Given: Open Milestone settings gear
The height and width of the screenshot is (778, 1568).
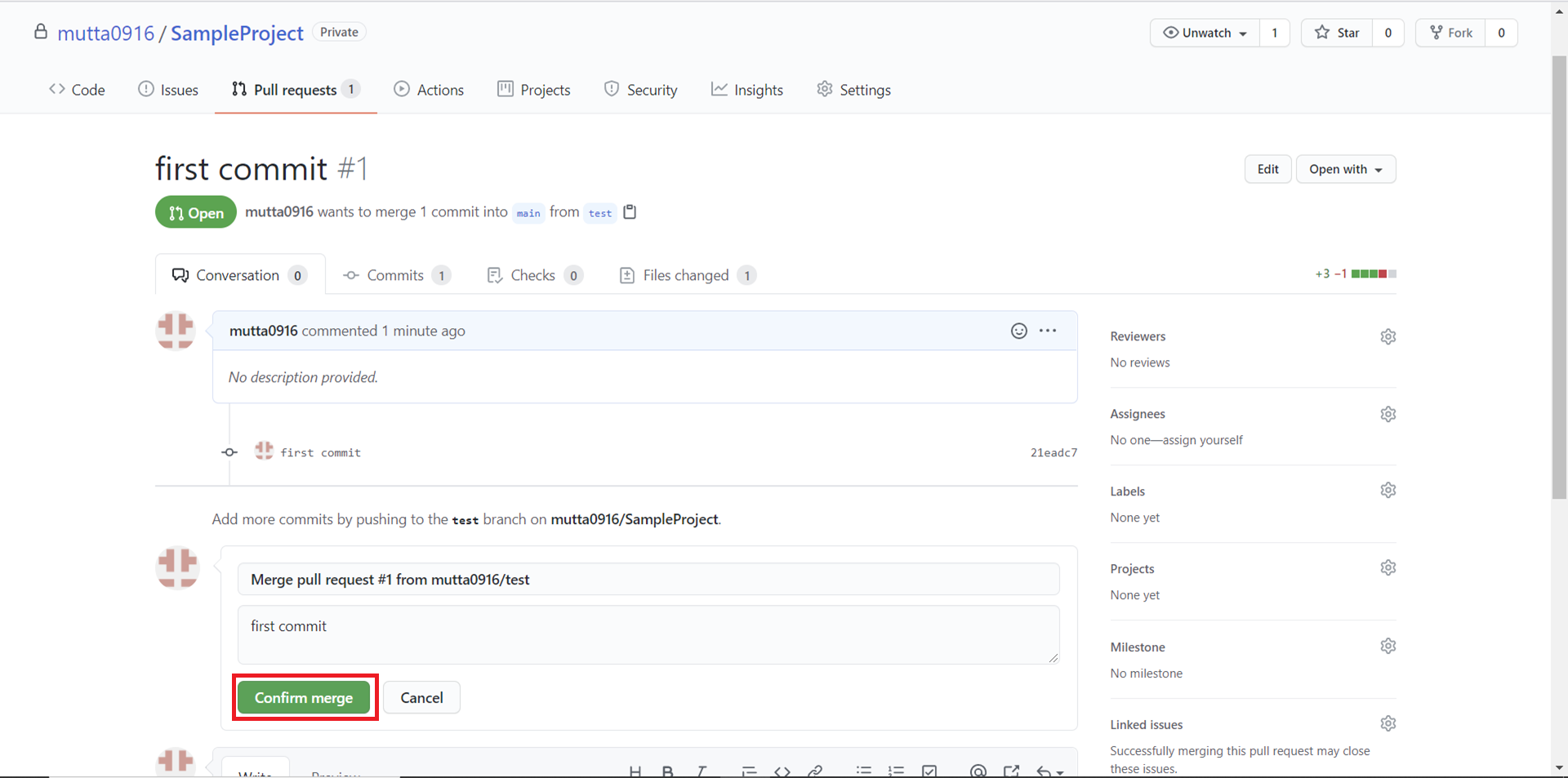Looking at the screenshot, I should pos(1388,646).
